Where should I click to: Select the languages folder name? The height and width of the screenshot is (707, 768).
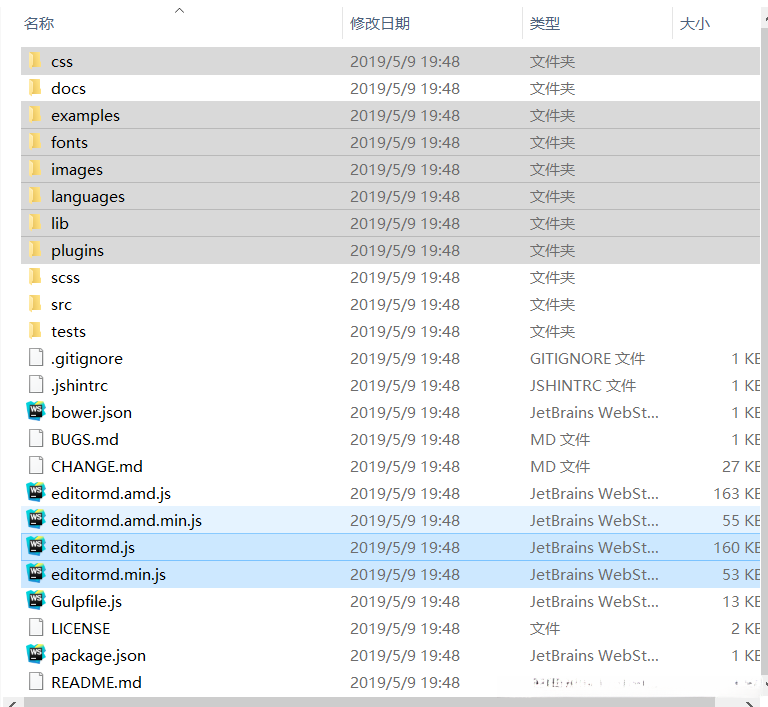tap(88, 196)
